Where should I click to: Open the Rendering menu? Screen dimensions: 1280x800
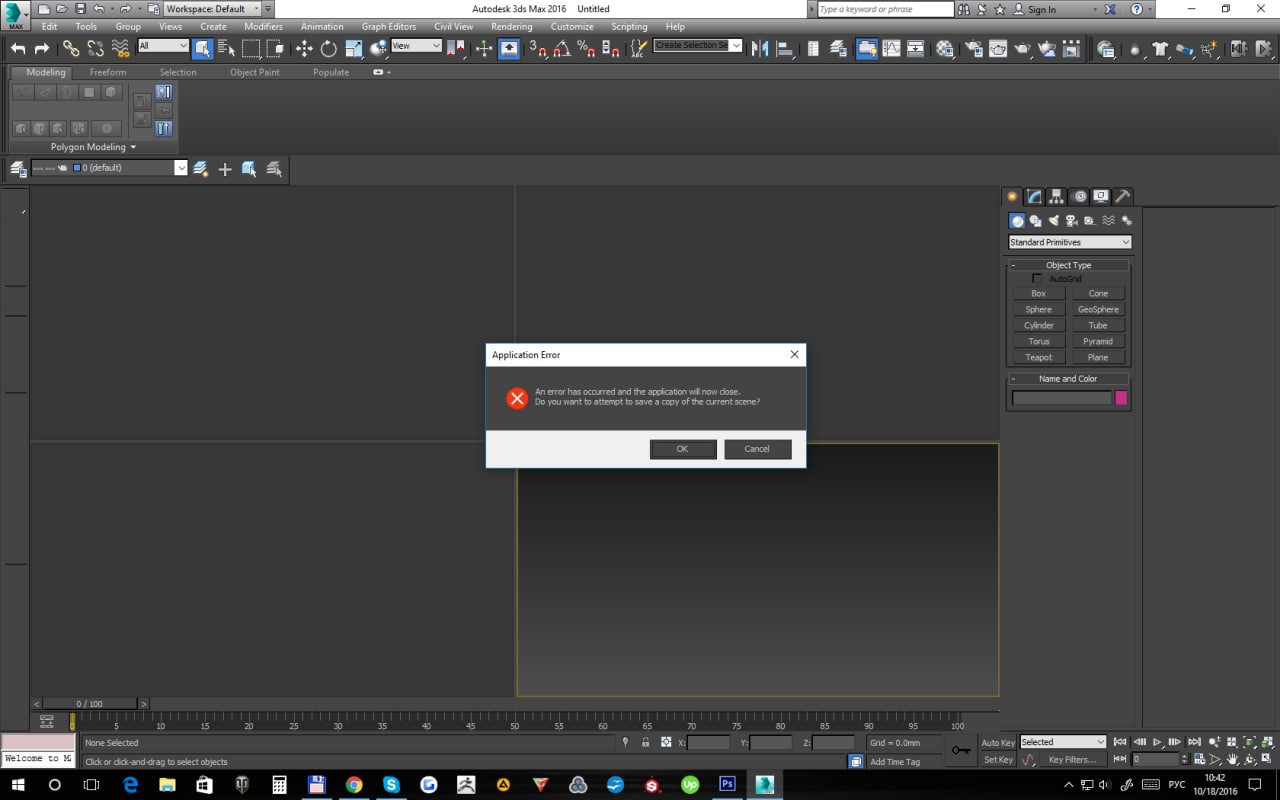click(511, 27)
